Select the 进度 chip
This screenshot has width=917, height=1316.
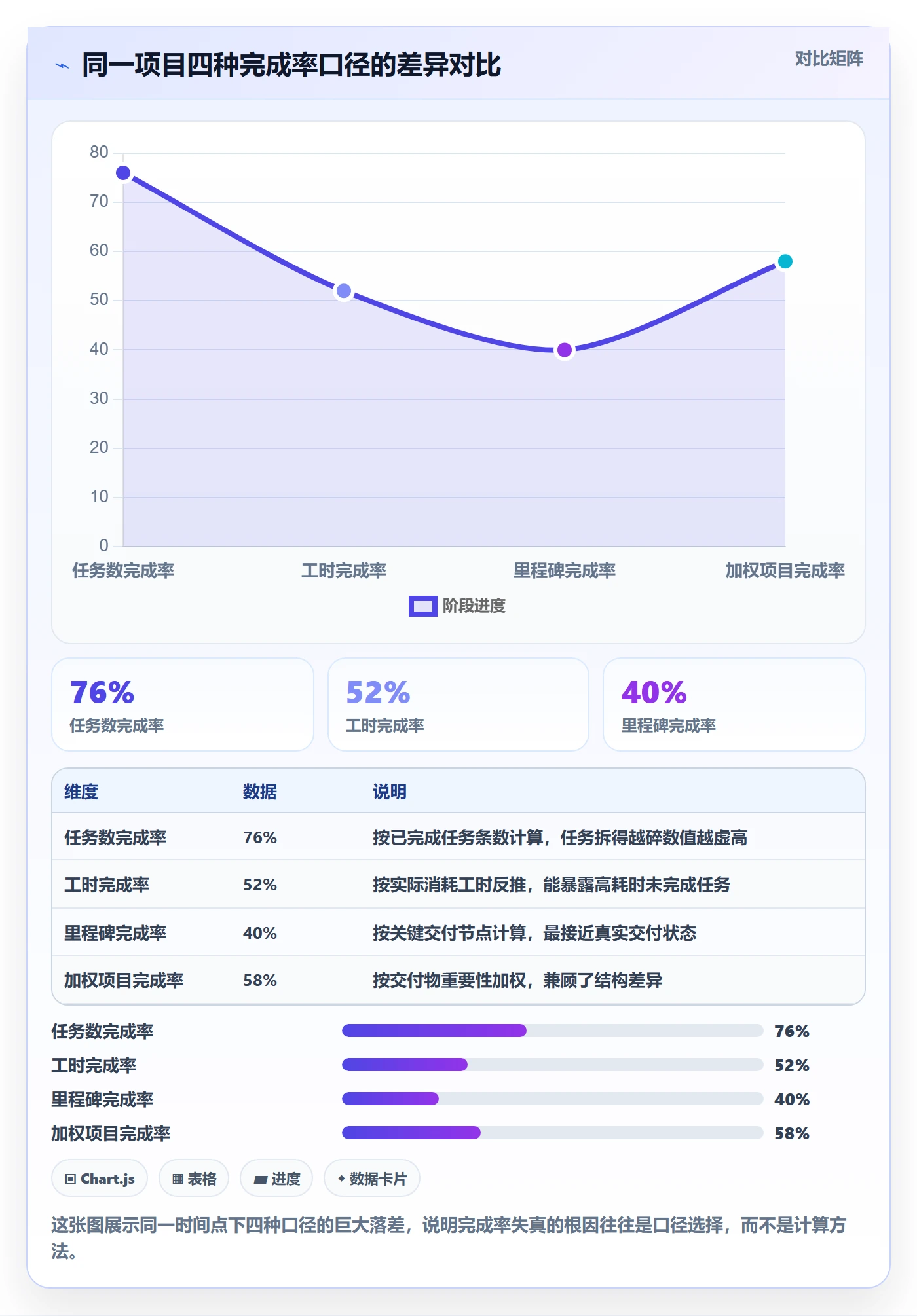point(276,1179)
